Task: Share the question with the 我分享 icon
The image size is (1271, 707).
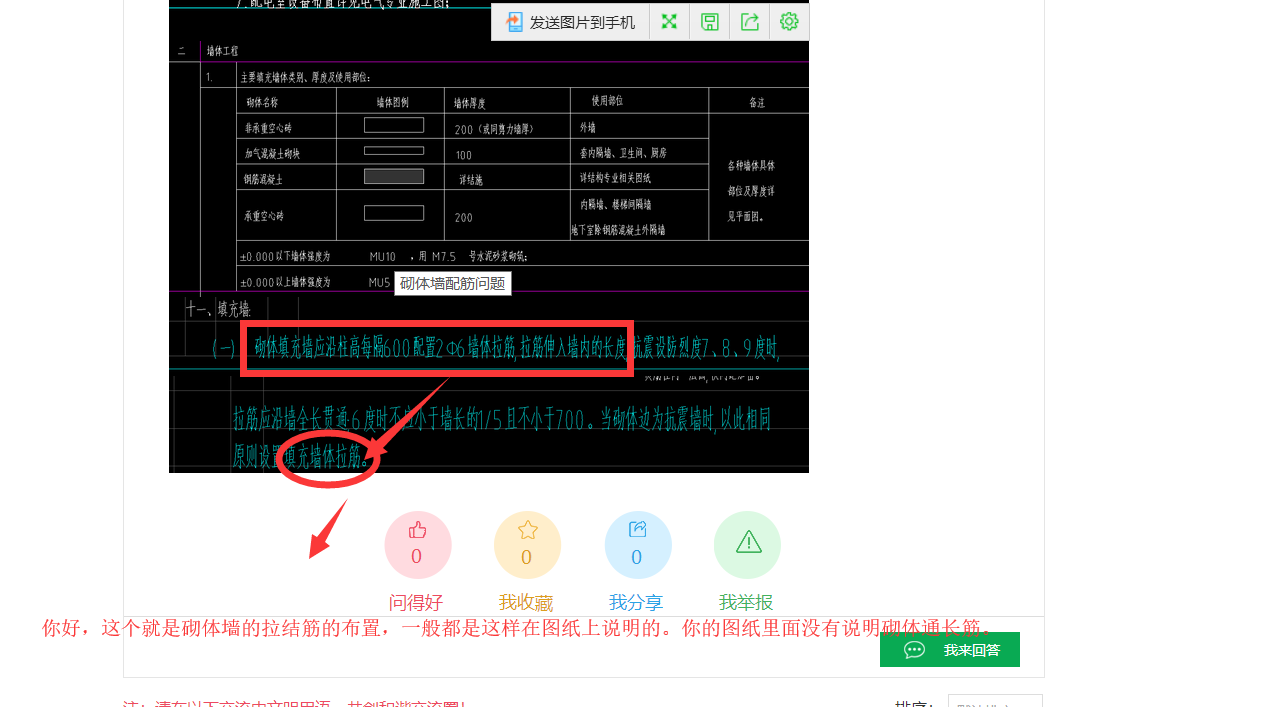Action: click(x=638, y=545)
